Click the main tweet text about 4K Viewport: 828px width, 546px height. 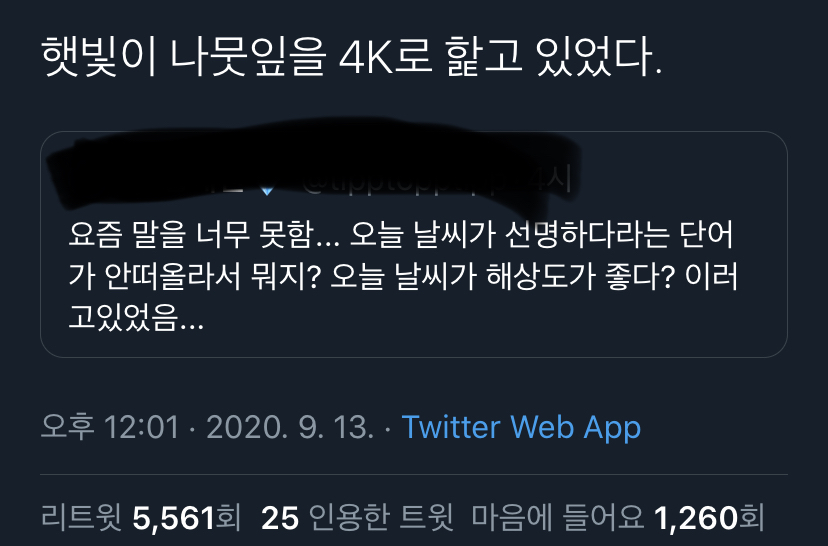click(x=352, y=57)
